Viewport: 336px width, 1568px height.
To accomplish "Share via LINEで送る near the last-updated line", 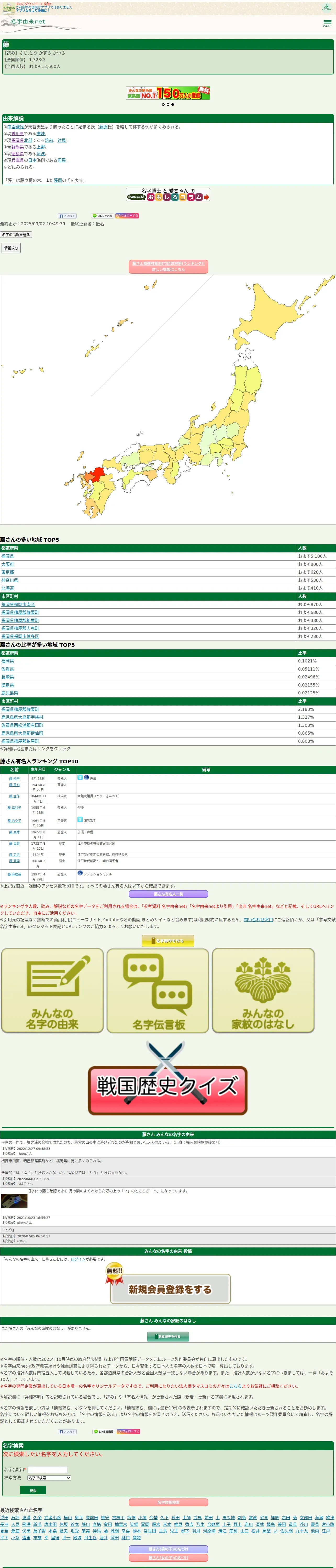I will [102, 216].
